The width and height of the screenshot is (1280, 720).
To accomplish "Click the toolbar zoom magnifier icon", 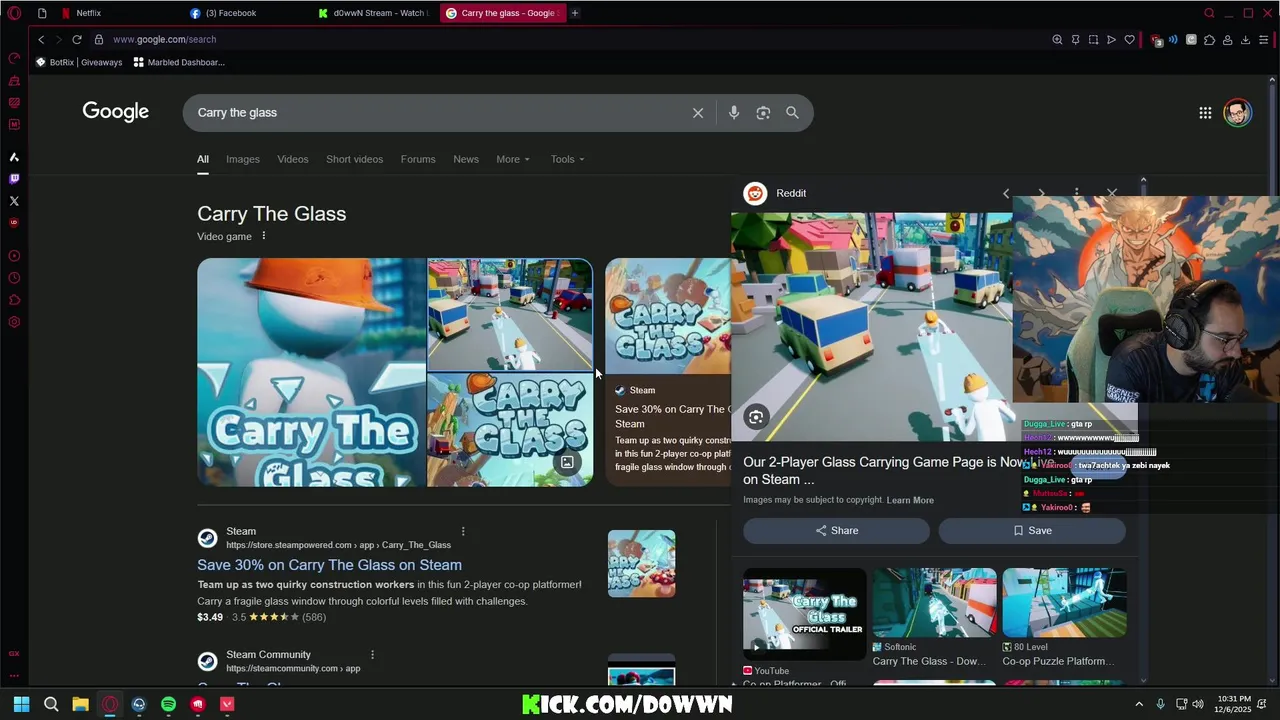I will pyautogui.click(x=1057, y=40).
